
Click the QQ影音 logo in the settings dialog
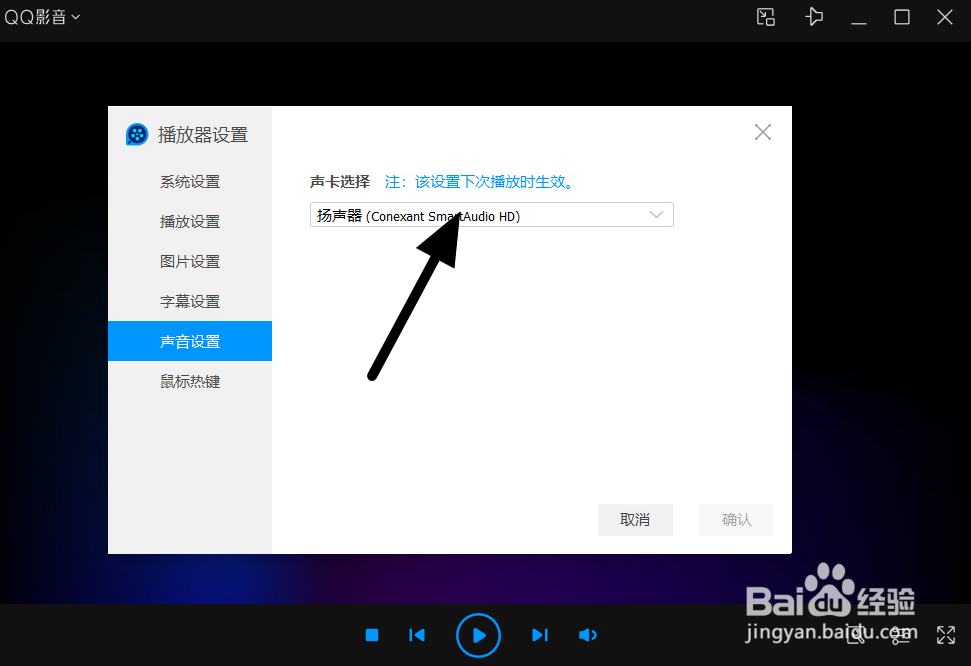tap(137, 134)
